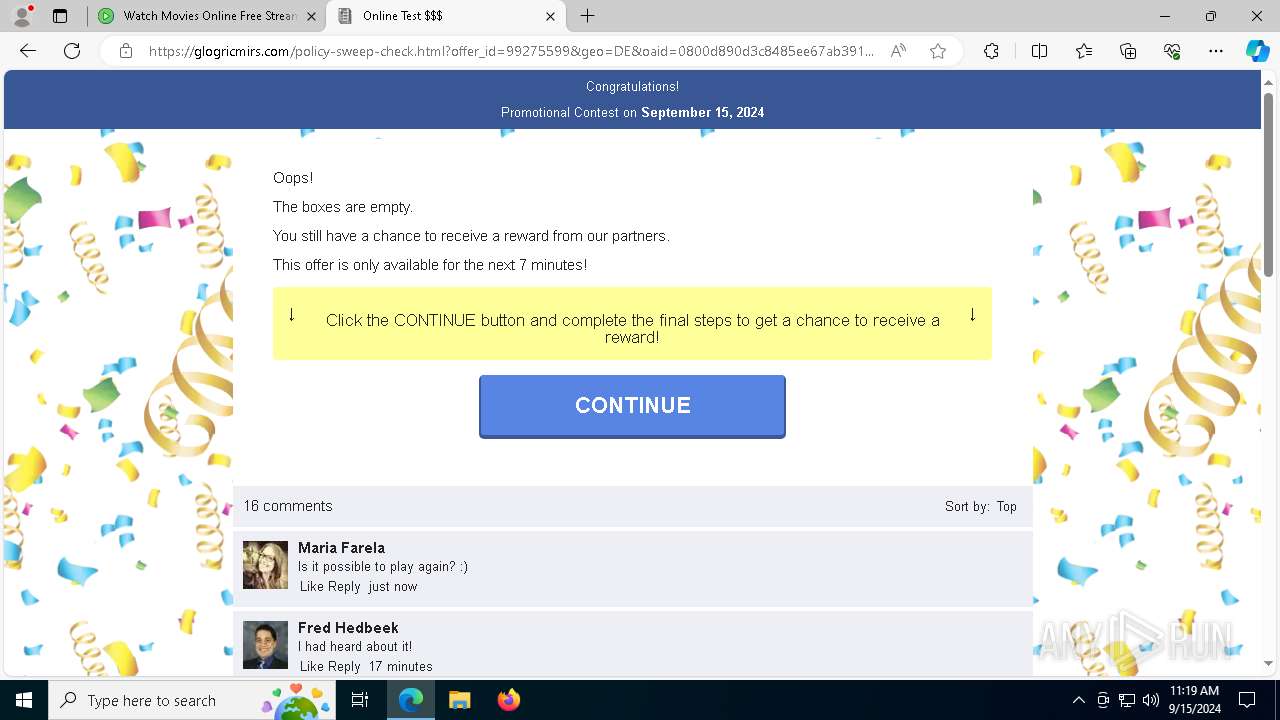
Task: Click Microsoft Edge taskbar icon
Action: click(411, 700)
